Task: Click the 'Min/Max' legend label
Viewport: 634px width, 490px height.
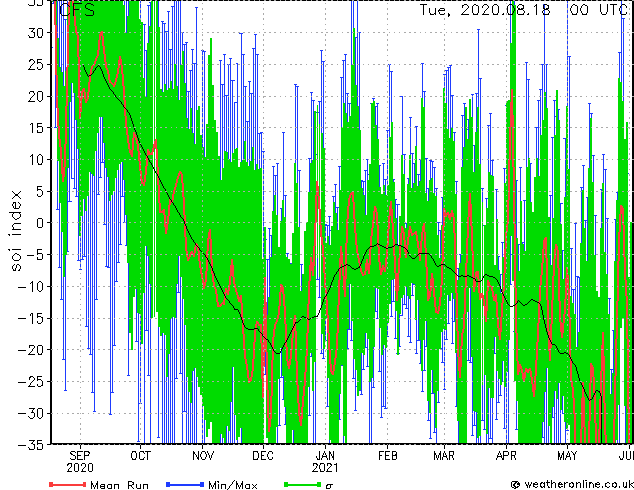Action: [233, 485]
